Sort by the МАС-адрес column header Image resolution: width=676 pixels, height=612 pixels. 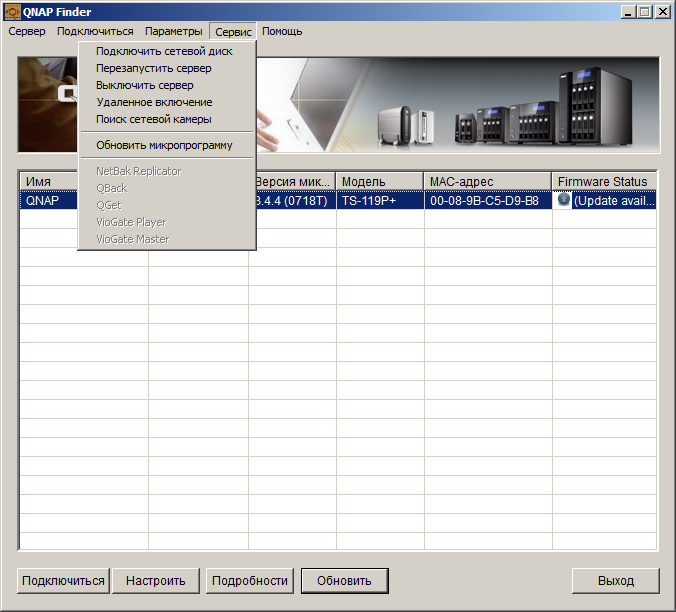pyautogui.click(x=488, y=181)
